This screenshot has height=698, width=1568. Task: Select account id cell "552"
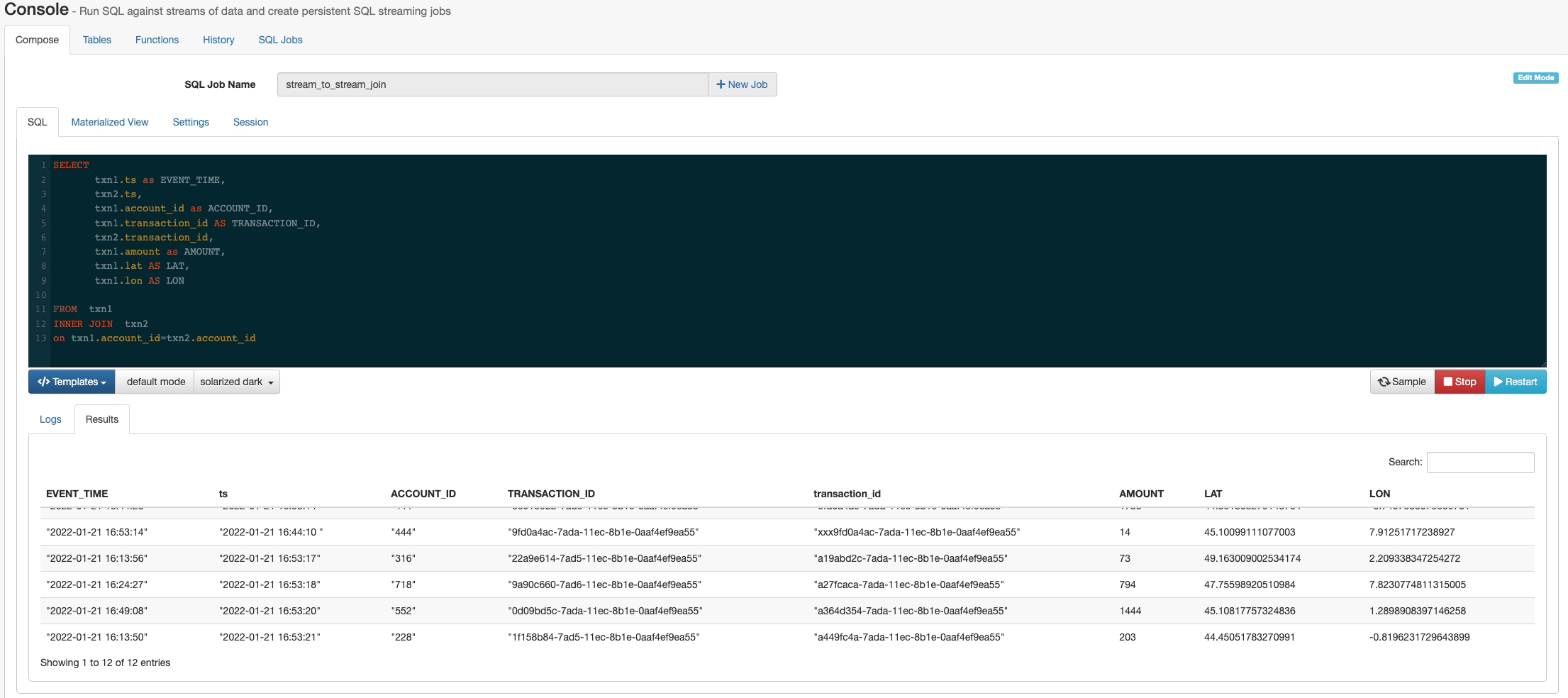coord(403,611)
